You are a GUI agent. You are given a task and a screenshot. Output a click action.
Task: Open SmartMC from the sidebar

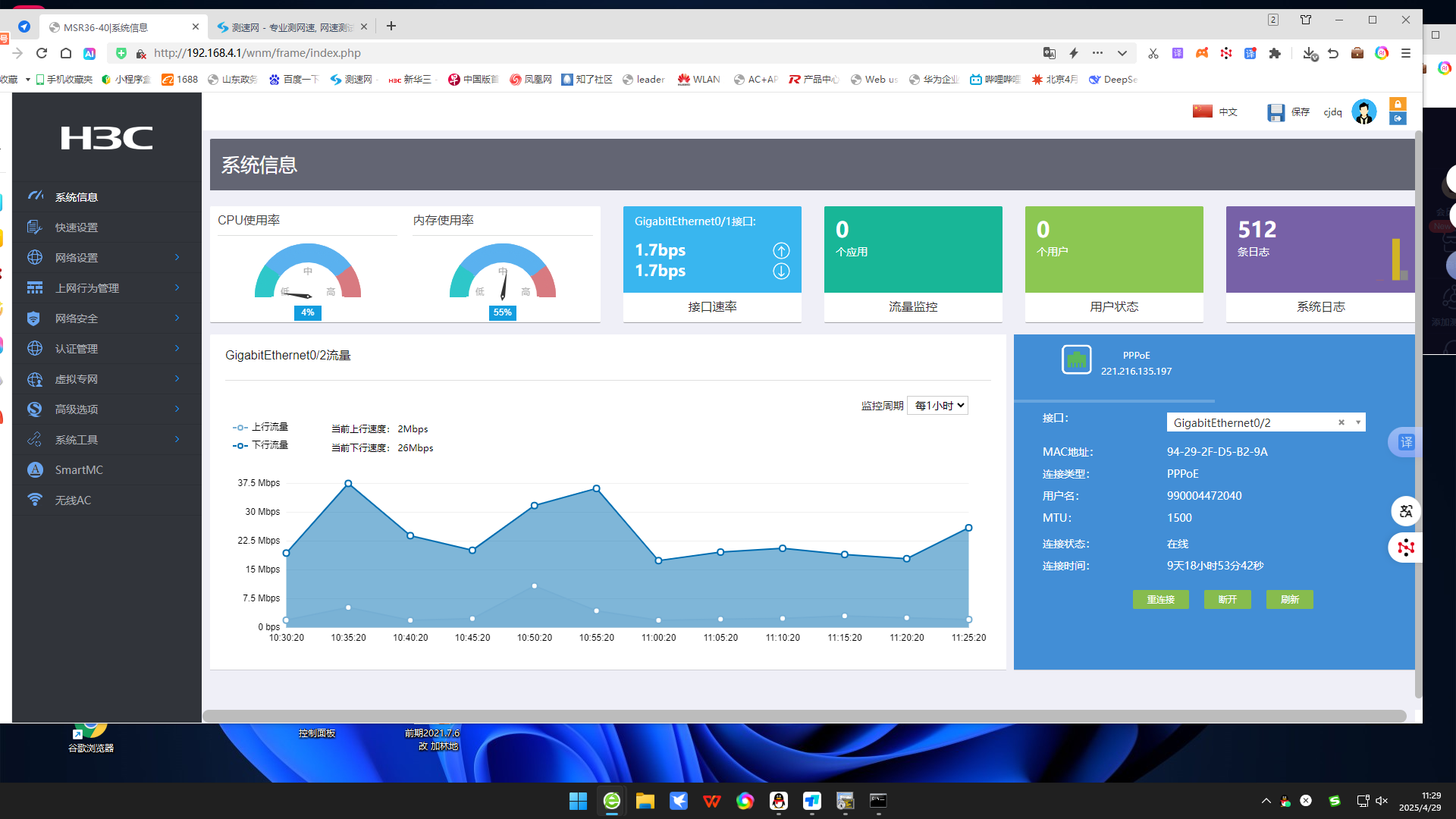pos(78,469)
